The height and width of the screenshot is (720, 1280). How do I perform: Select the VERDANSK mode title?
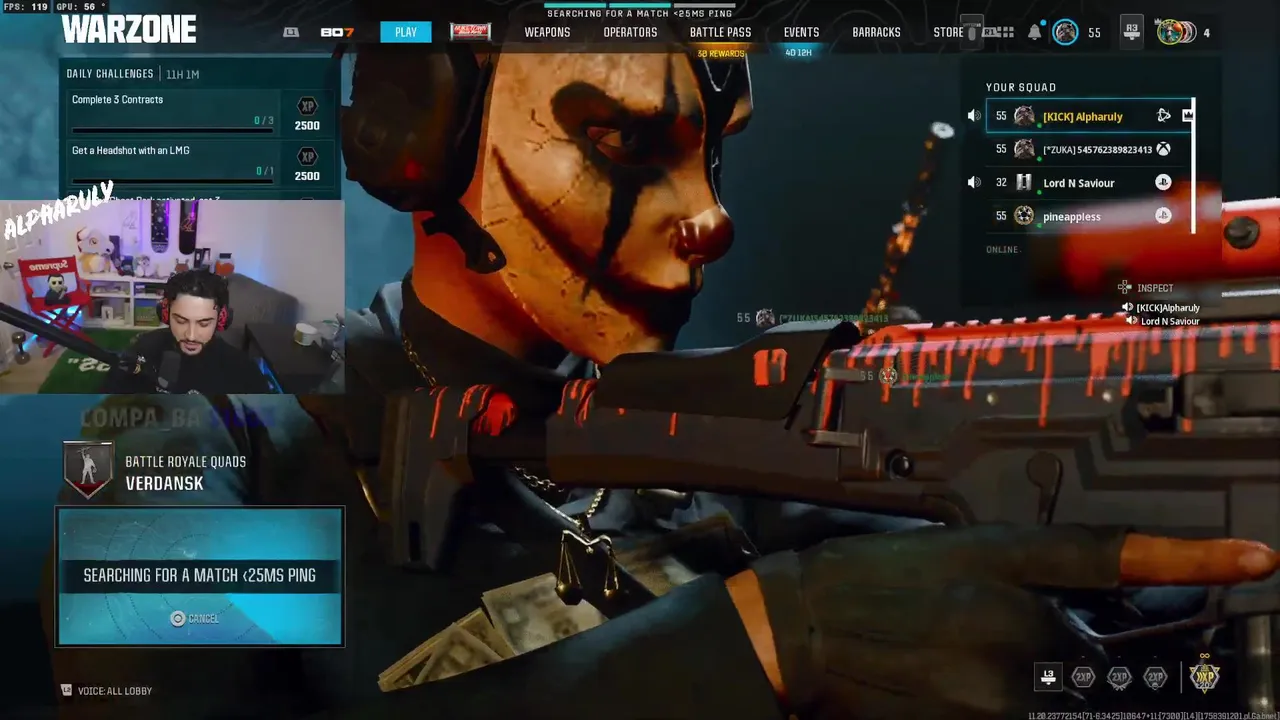click(x=164, y=483)
